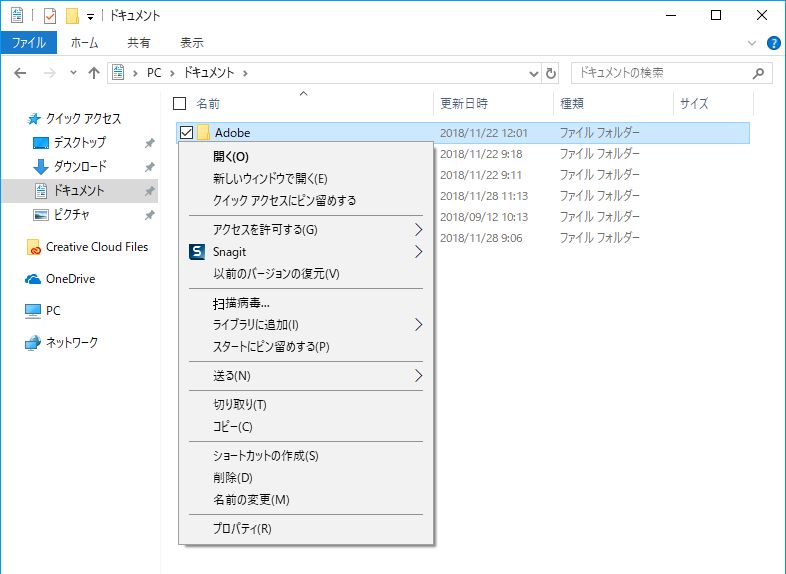Choose プロパティ(R) from context menu
Image resolution: width=786 pixels, height=574 pixels.
tap(306, 528)
